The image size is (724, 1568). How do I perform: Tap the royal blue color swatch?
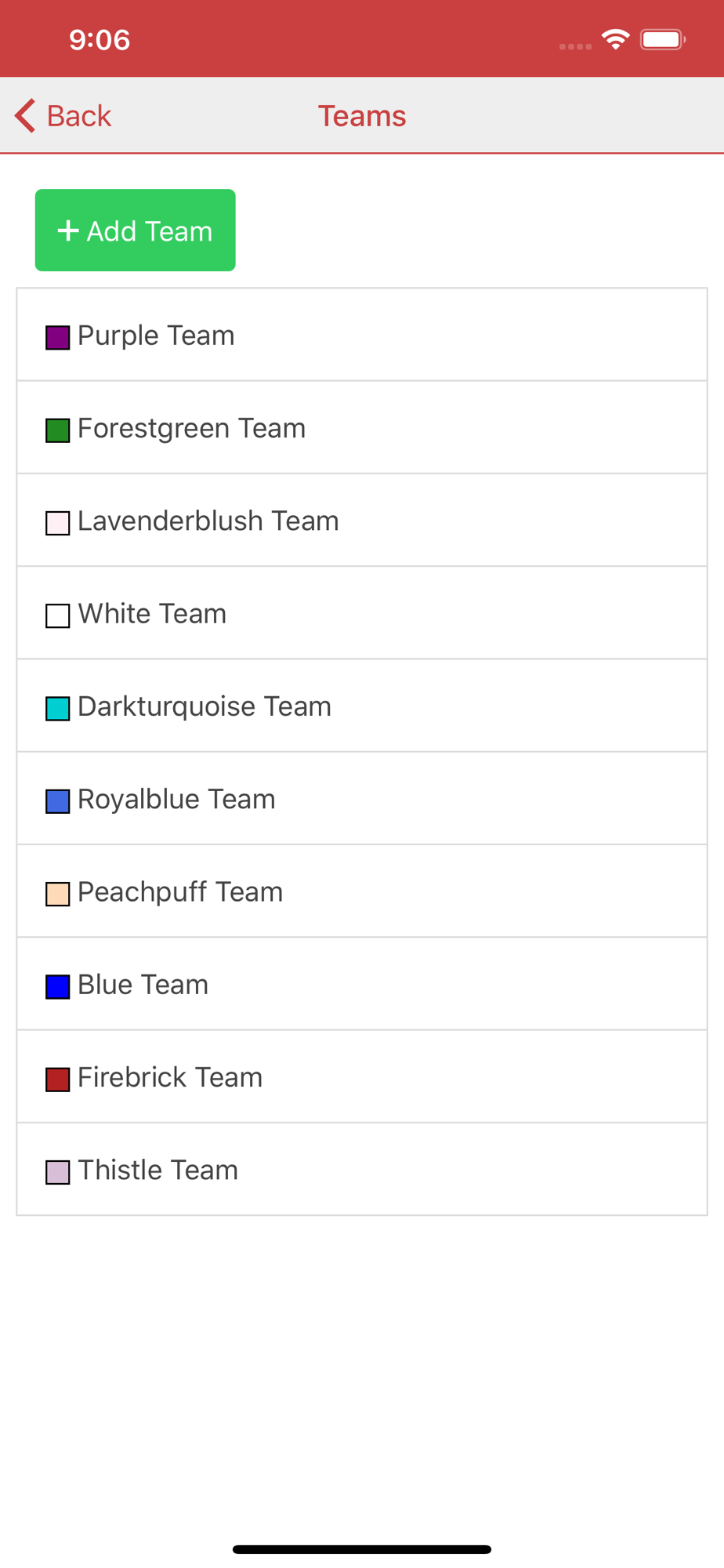tap(58, 801)
